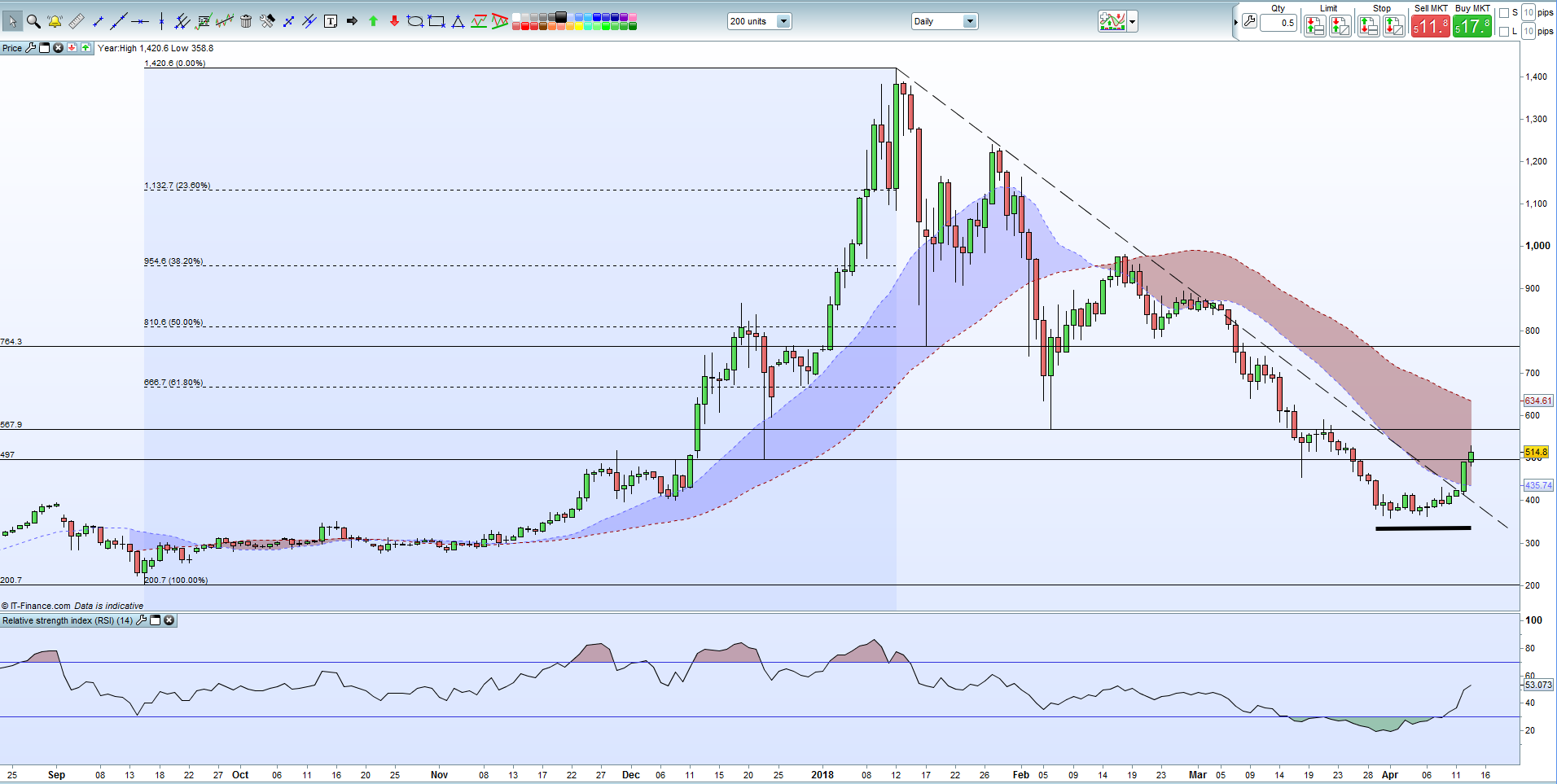This screenshot has width=1557, height=784.
Task: Maximize the RSI indicator panel
Action: tap(156, 620)
